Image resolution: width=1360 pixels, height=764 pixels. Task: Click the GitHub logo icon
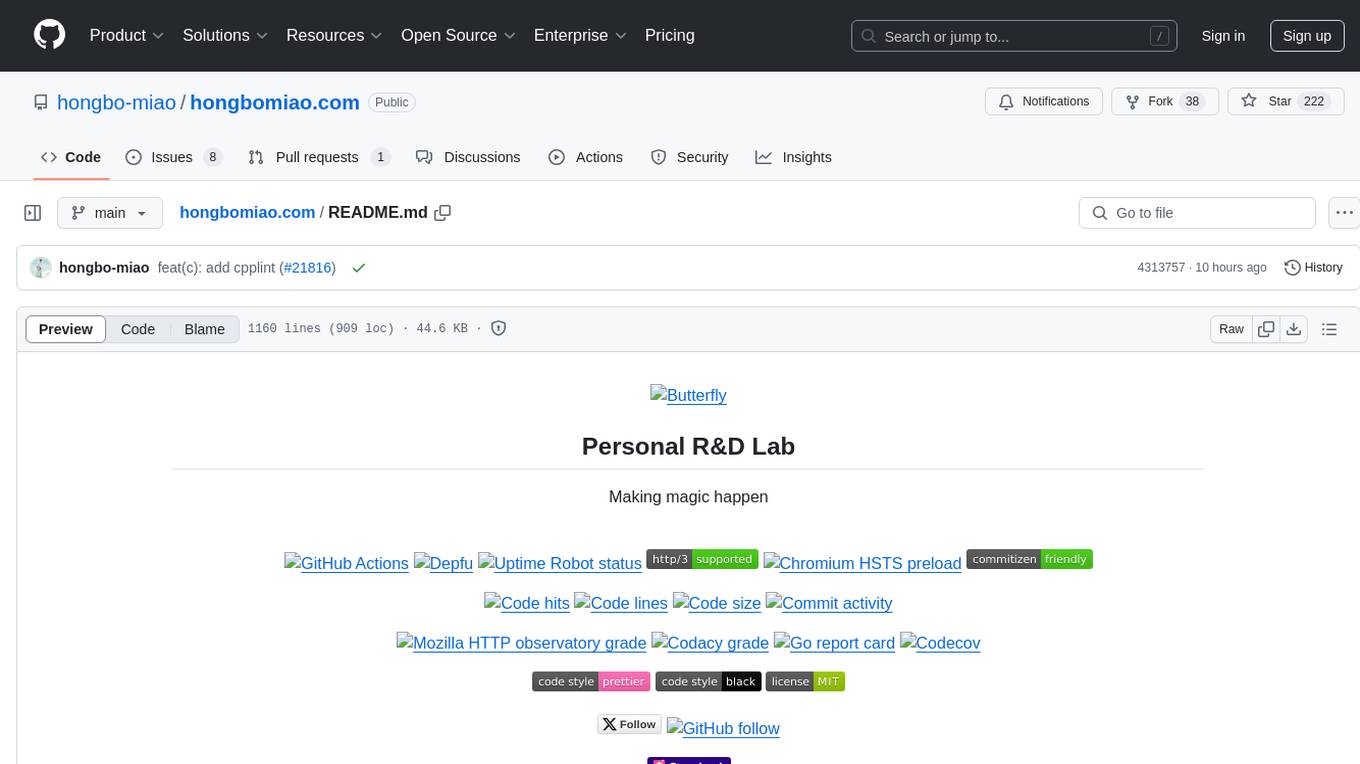tap(49, 35)
